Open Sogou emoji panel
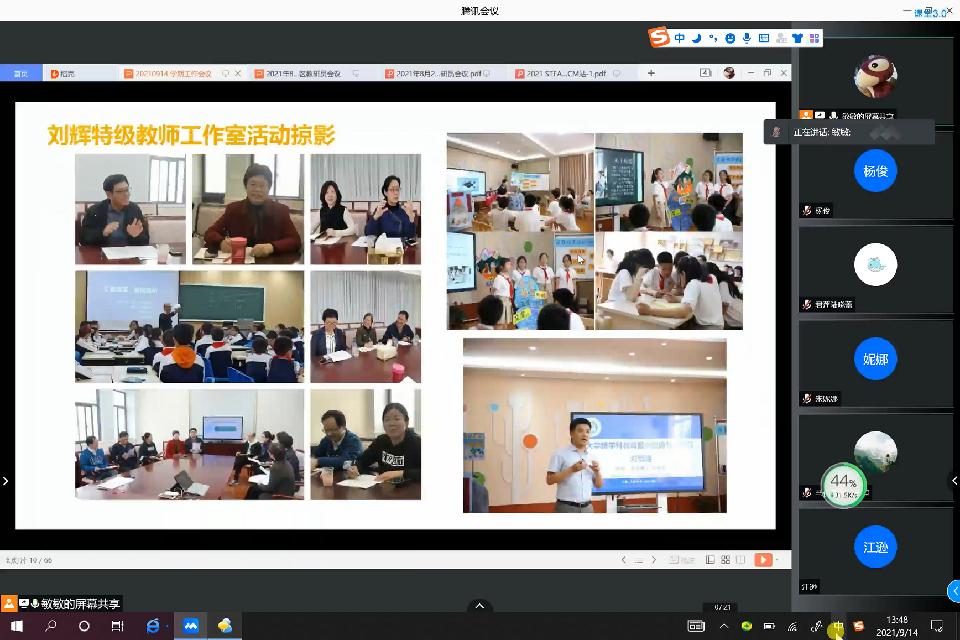The height and width of the screenshot is (640, 960). [731, 38]
